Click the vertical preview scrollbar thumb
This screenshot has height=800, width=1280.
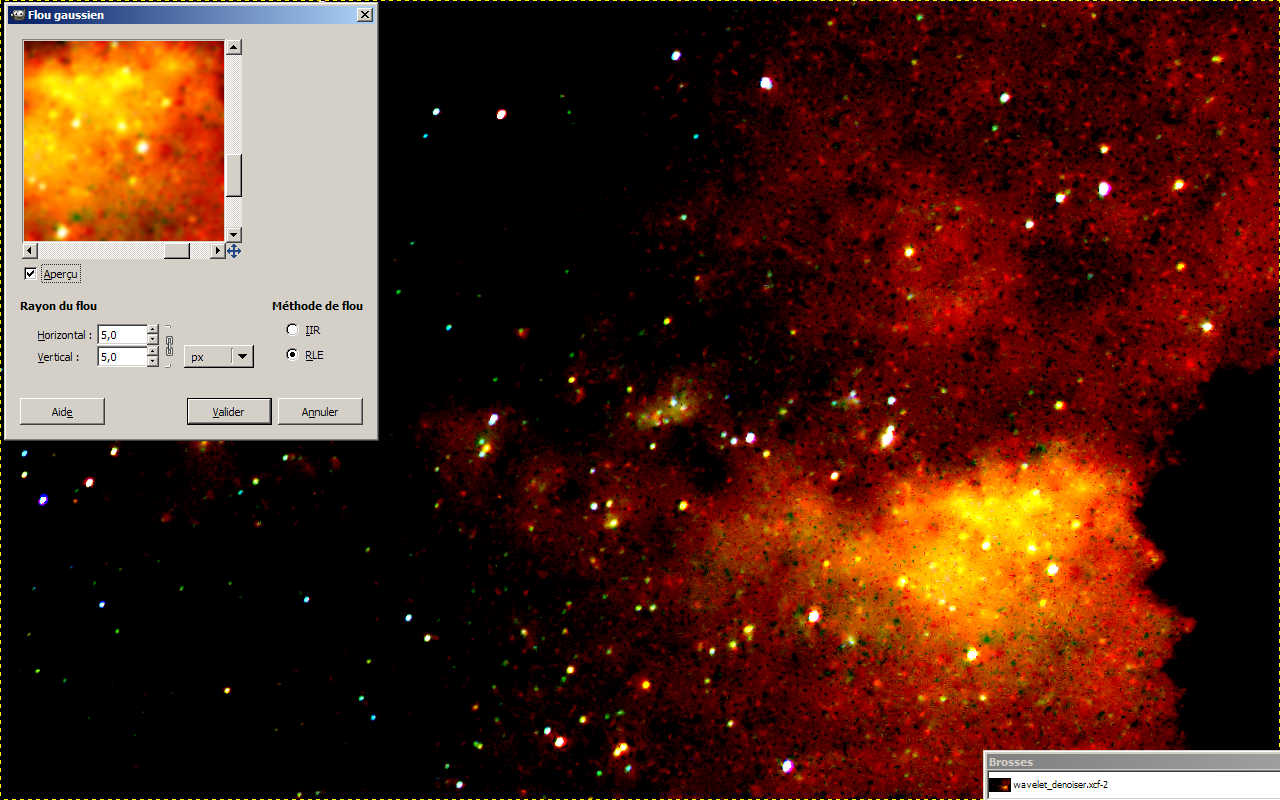point(233,176)
